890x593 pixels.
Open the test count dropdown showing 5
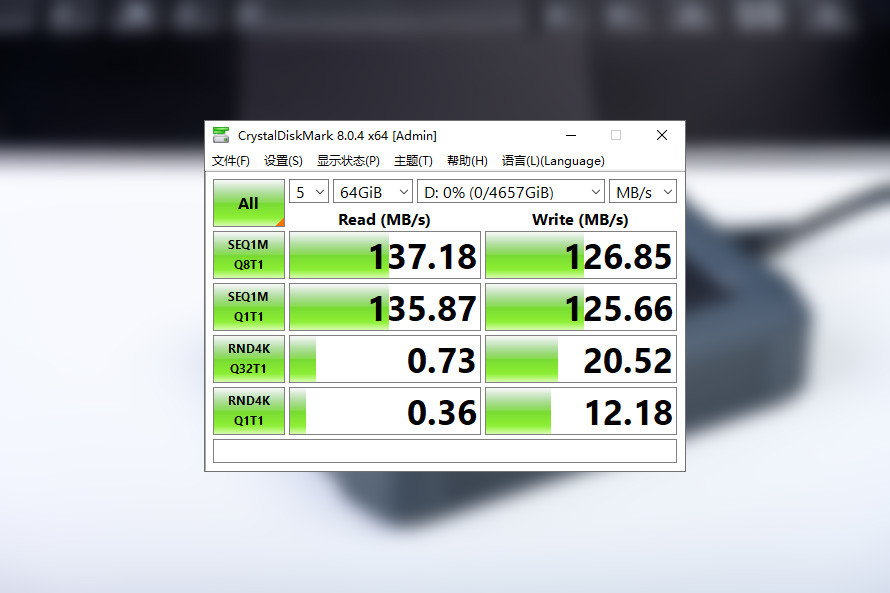(x=309, y=192)
